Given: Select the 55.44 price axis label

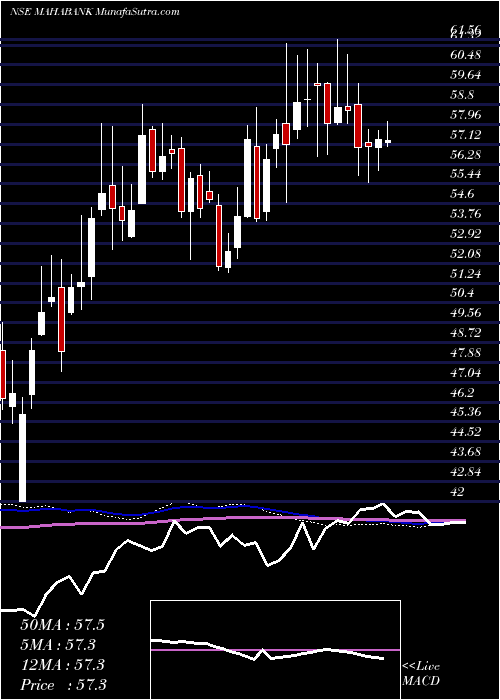Looking at the screenshot, I should click(466, 174).
